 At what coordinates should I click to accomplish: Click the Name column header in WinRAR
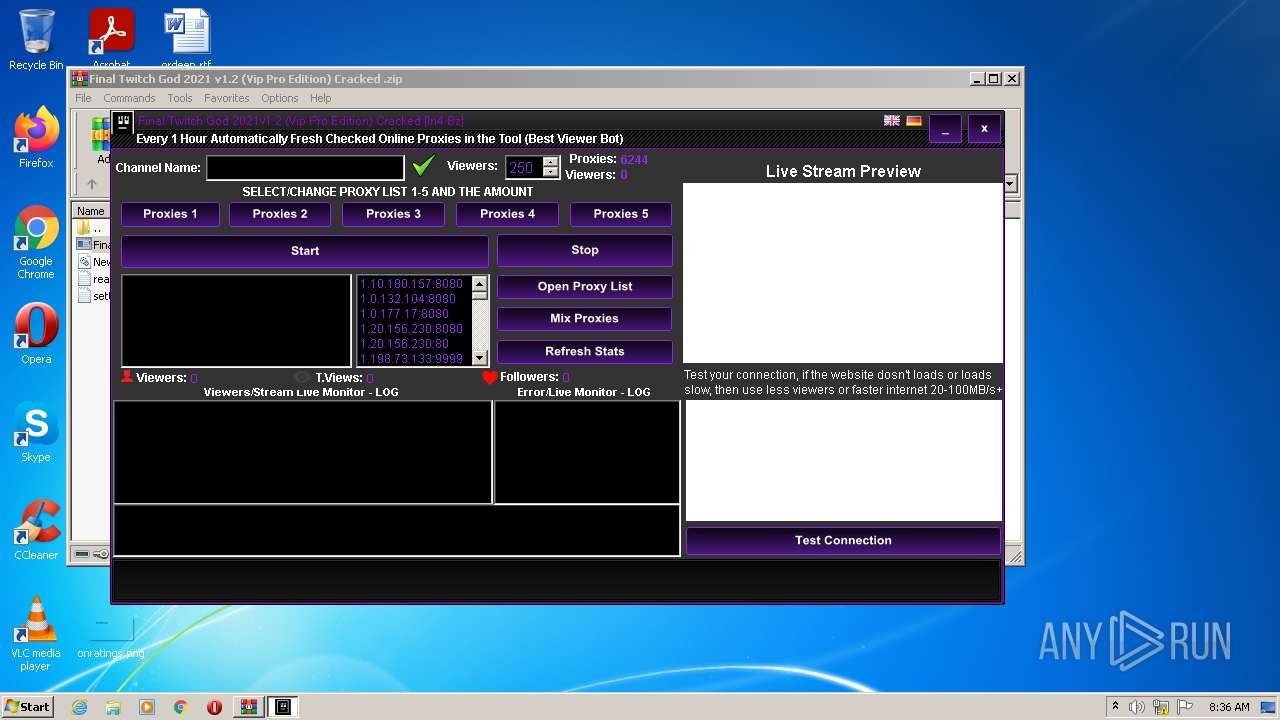click(x=92, y=211)
